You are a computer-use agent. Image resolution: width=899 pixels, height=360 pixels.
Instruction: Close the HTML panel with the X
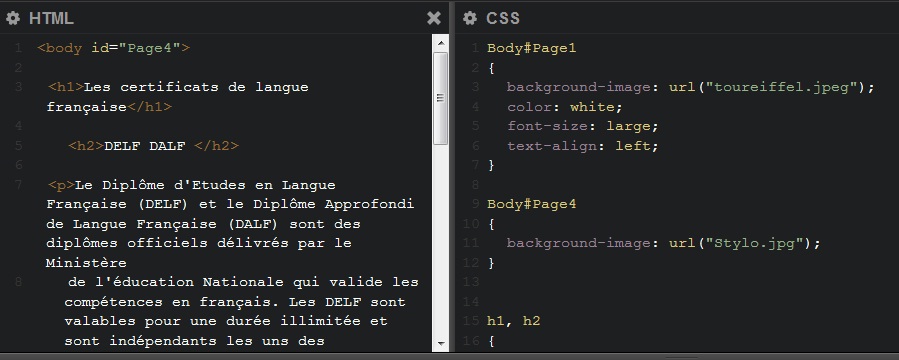tap(434, 18)
